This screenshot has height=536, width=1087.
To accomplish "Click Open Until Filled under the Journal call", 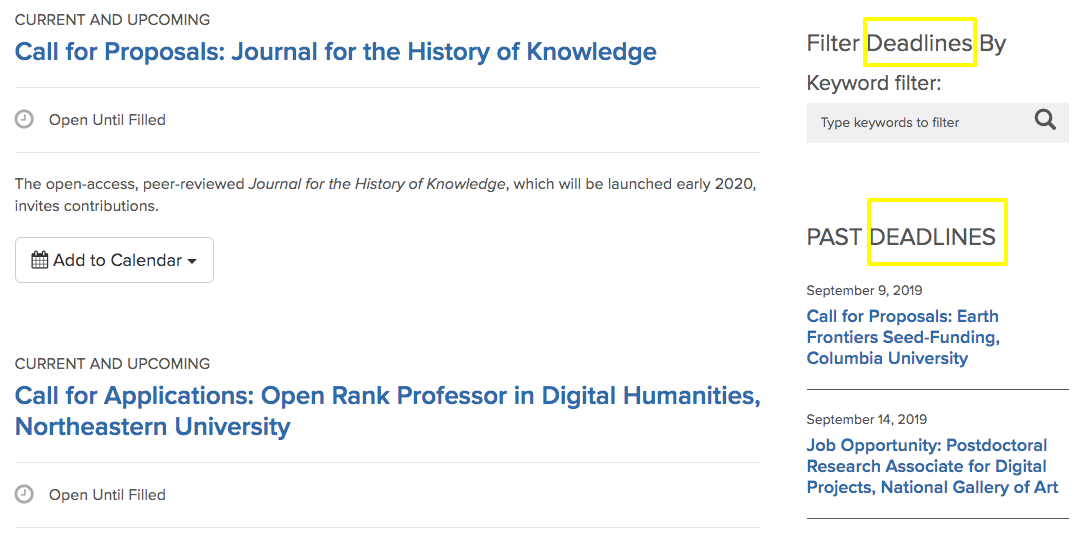I will pos(107,120).
